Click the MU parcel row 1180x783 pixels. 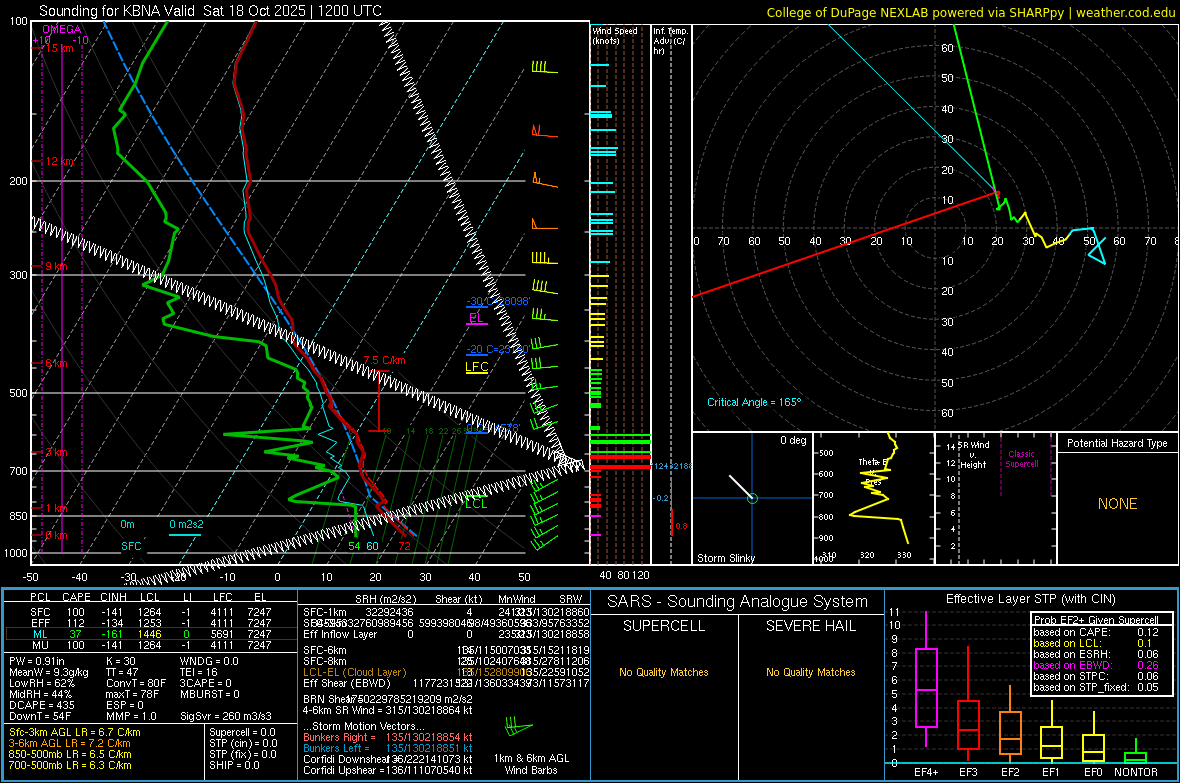tap(150, 644)
